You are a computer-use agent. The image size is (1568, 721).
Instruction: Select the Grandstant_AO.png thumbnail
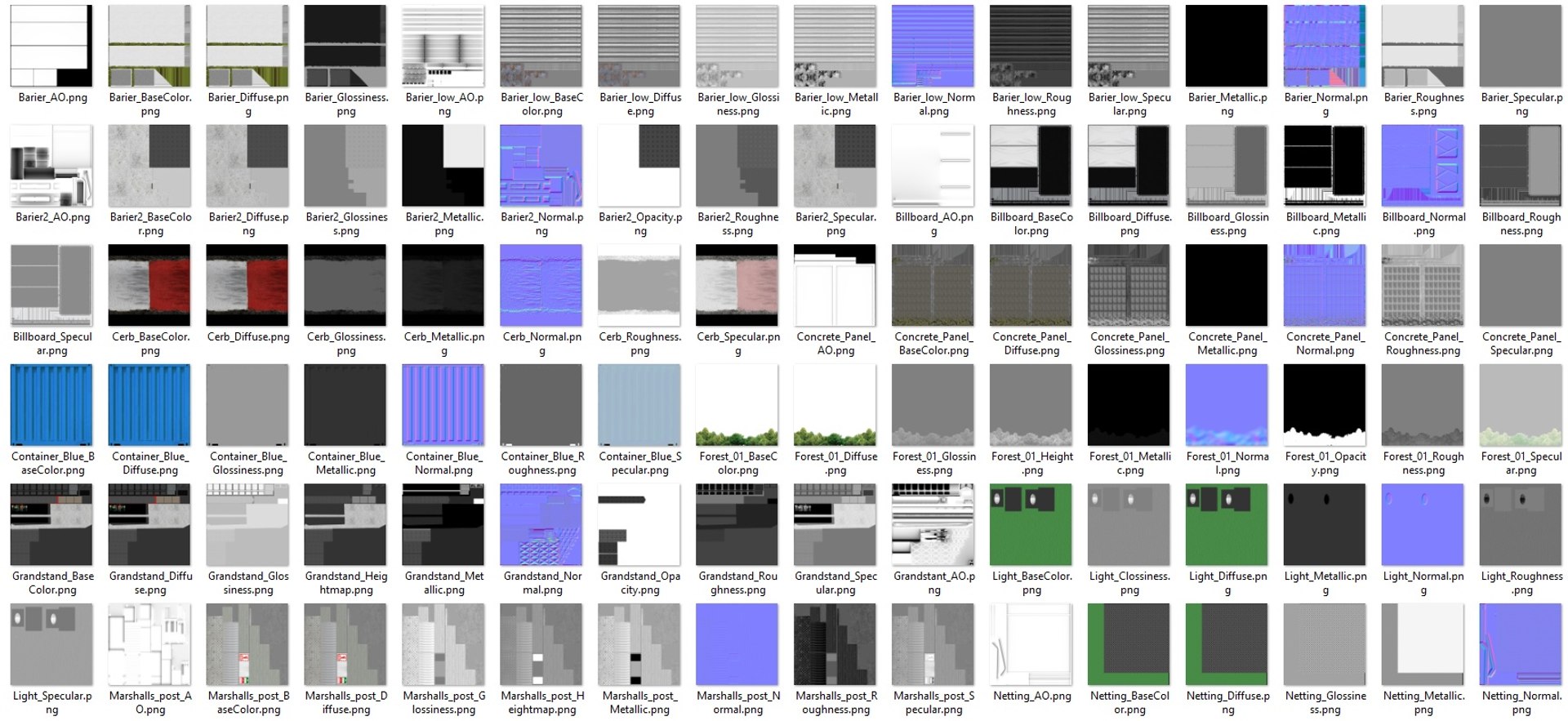point(933,525)
